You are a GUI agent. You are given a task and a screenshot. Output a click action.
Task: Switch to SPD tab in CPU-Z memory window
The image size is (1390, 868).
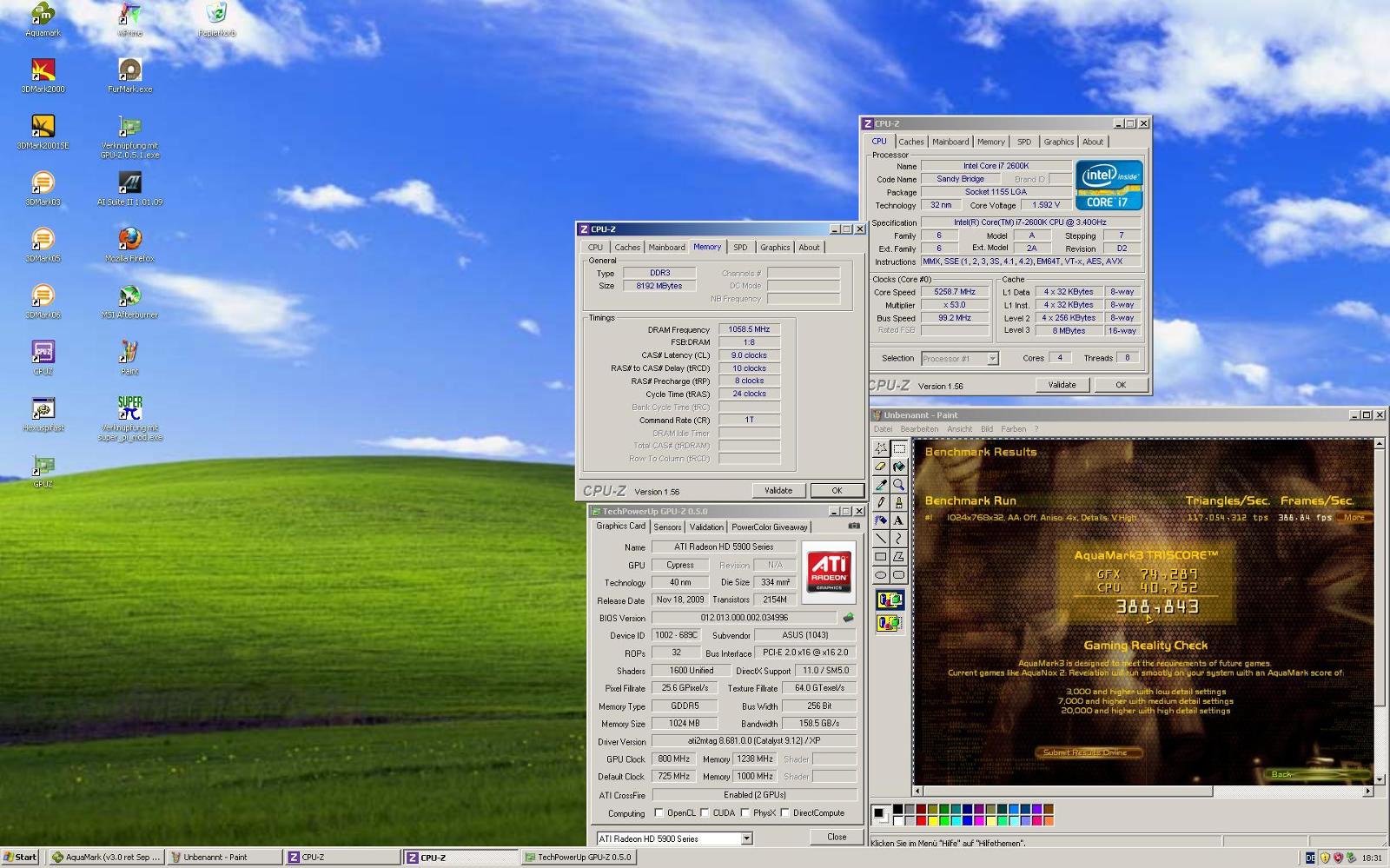tap(740, 248)
